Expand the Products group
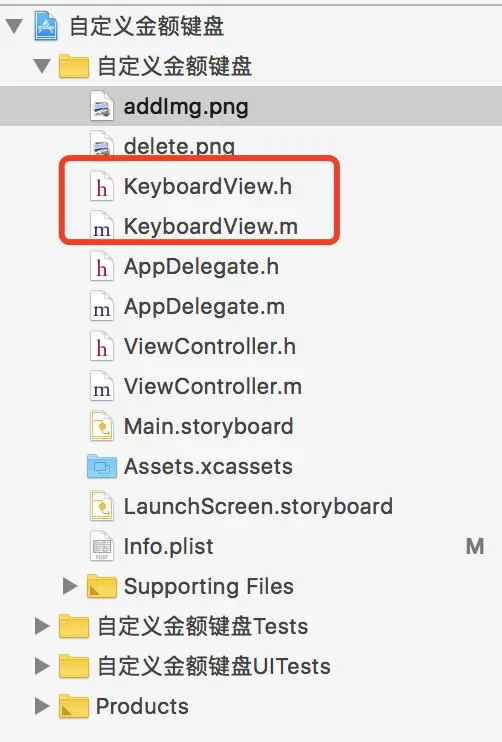This screenshot has width=502, height=742. tap(43, 707)
